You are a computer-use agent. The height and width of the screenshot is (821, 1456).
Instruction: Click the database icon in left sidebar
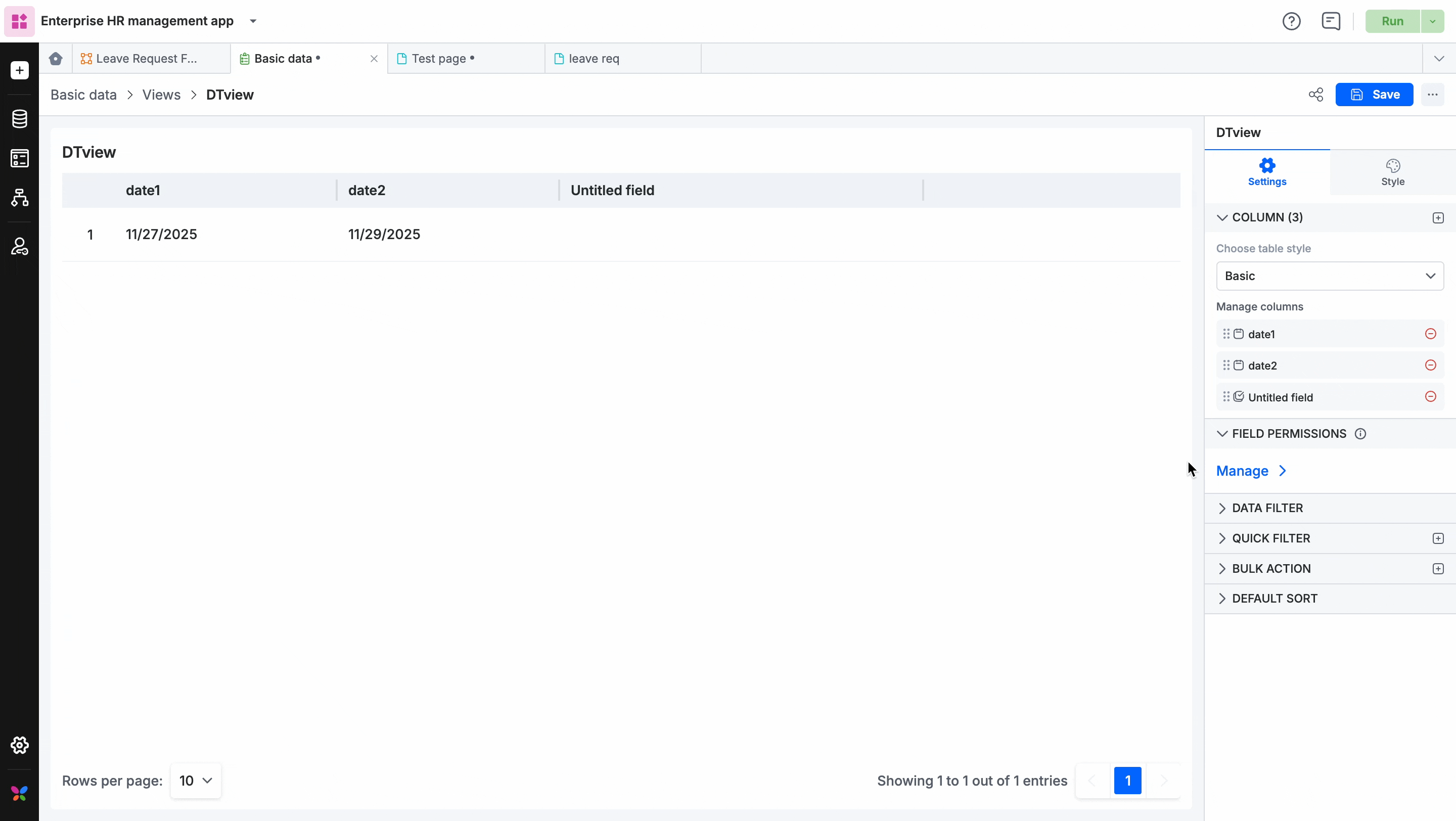click(20, 119)
